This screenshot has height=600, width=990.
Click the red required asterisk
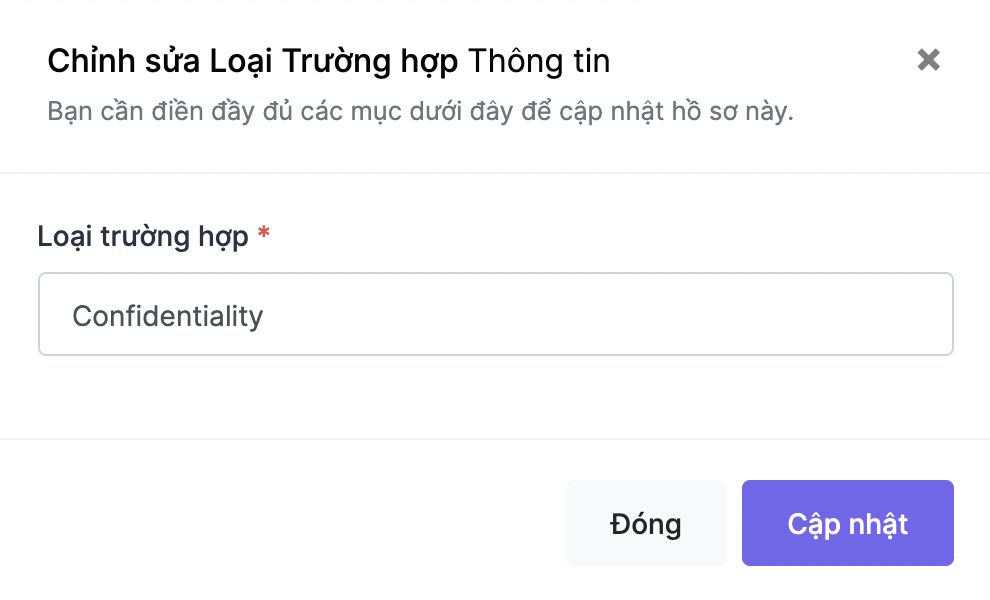tap(263, 234)
